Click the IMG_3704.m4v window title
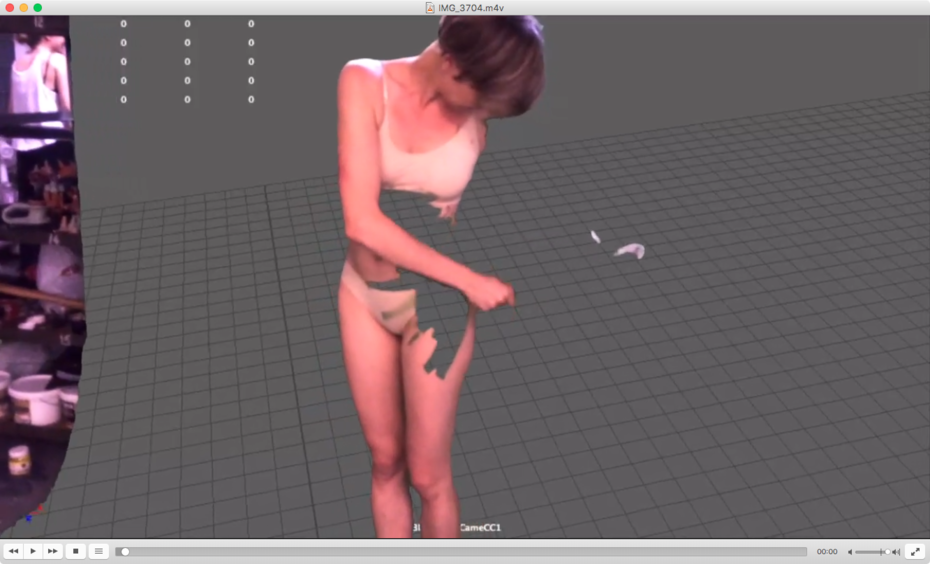Image resolution: width=930 pixels, height=564 pixels. coord(471,8)
